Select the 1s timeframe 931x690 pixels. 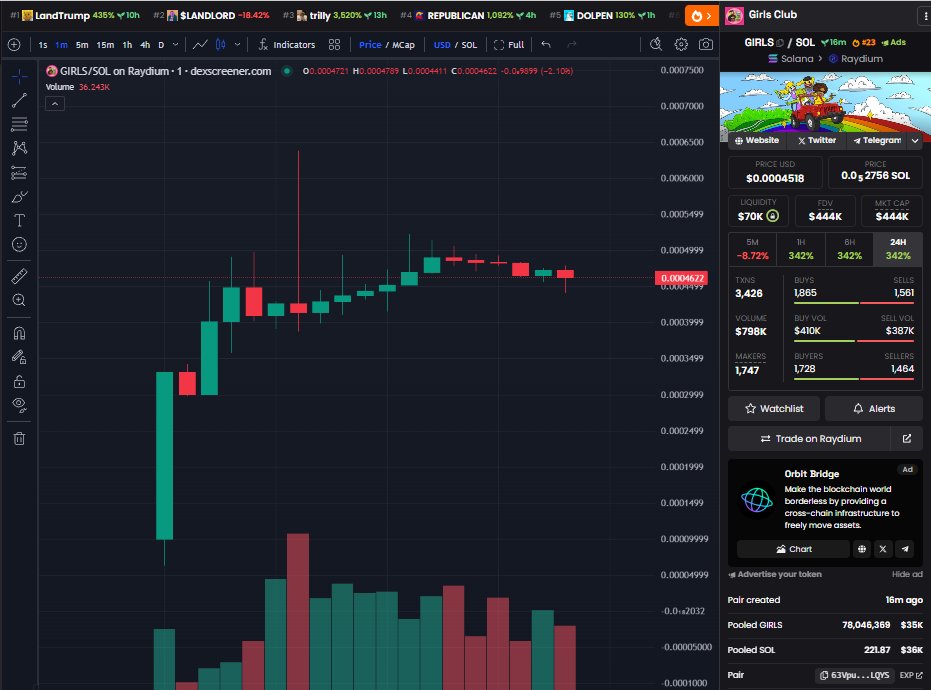pyautogui.click(x=43, y=45)
